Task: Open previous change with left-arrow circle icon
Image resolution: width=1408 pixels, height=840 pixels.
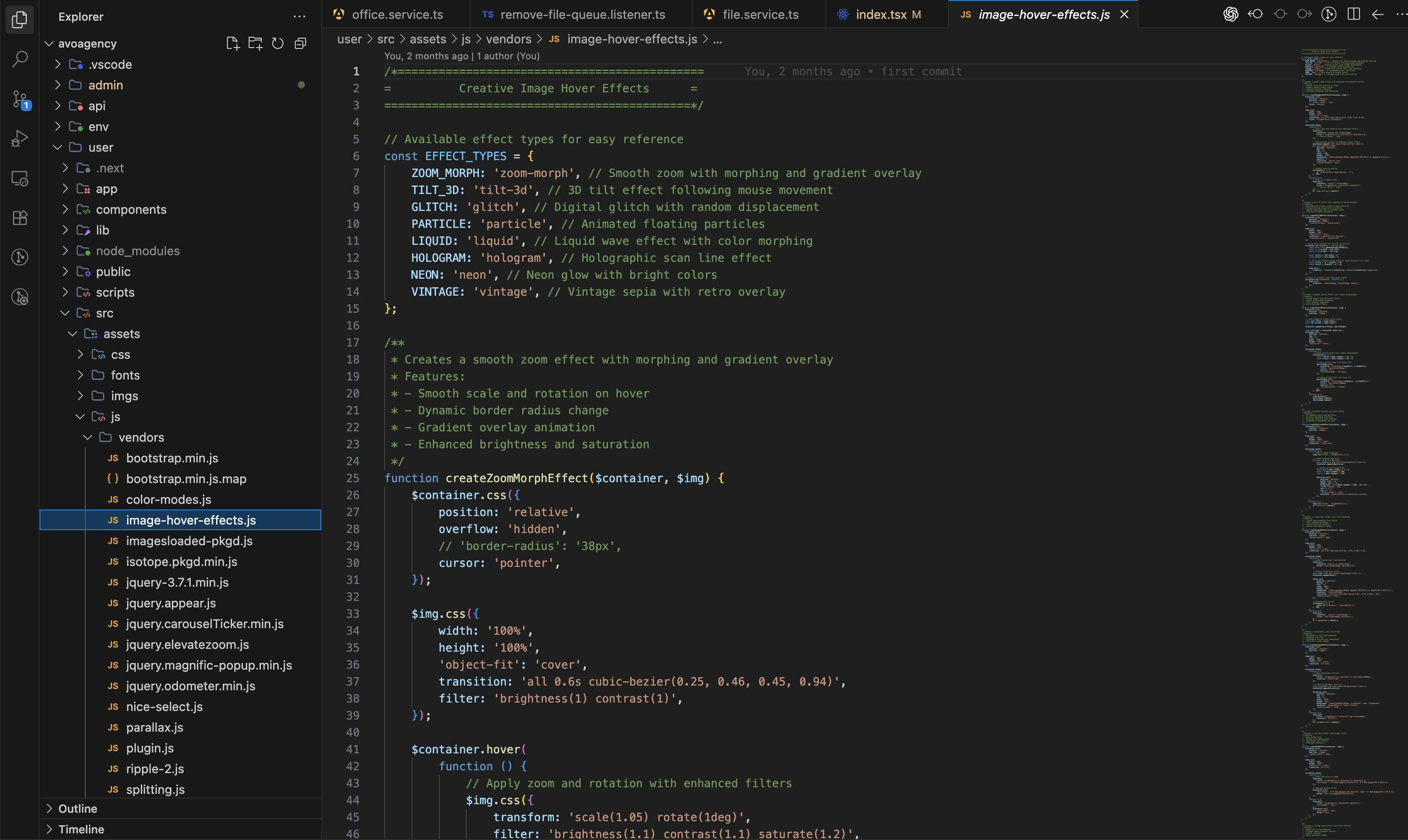Action: click(x=1255, y=14)
